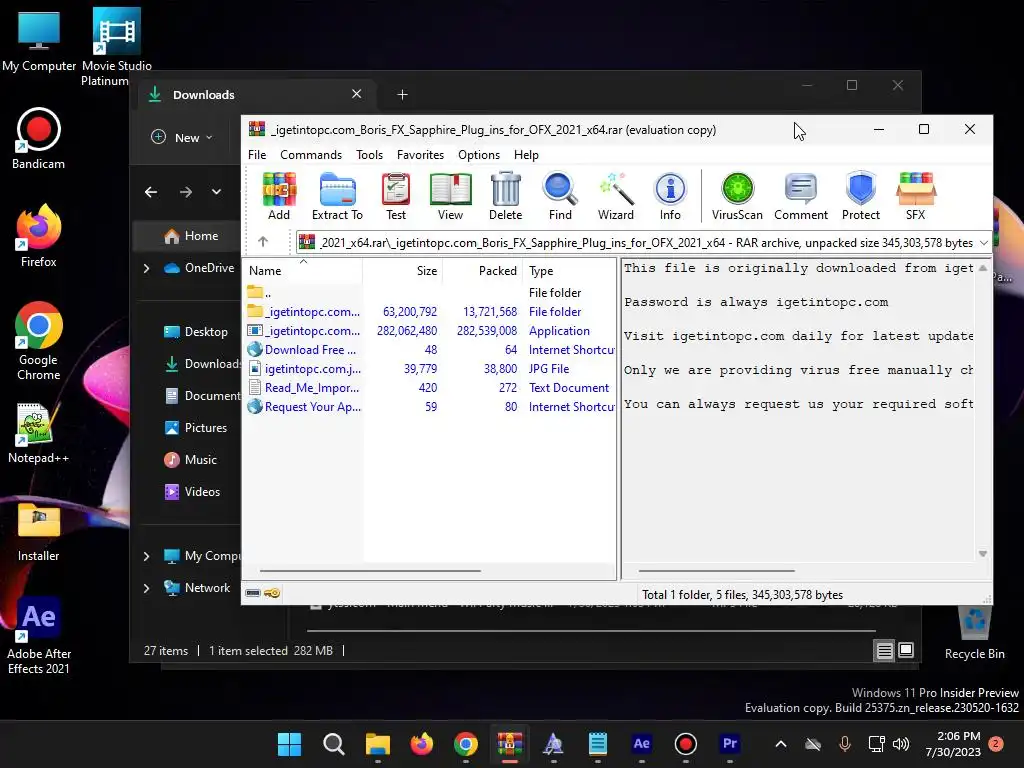Open Bandicam desktop shortcut
Screen dimensions: 1024x768
point(39,139)
